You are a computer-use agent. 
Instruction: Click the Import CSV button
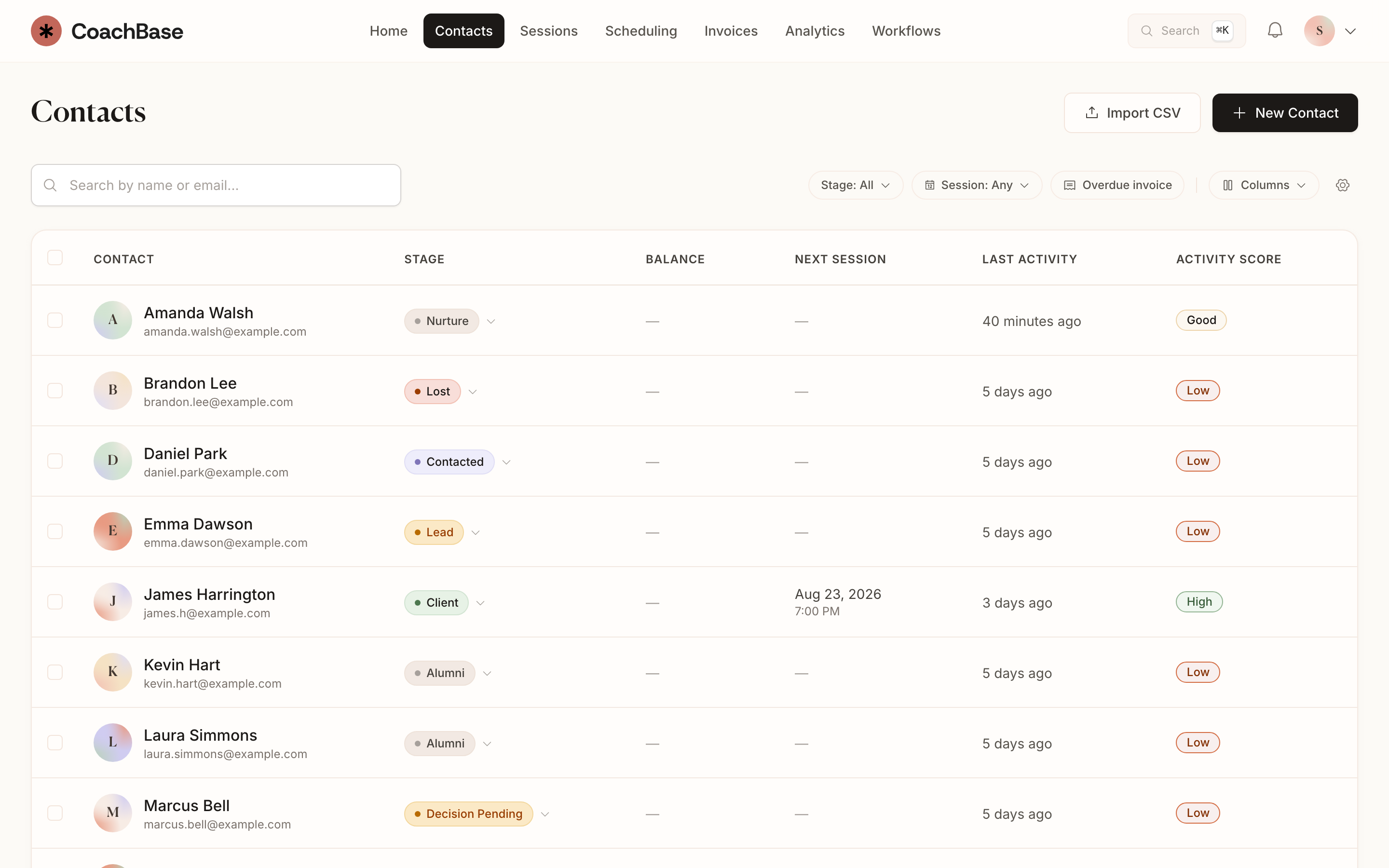(1132, 112)
